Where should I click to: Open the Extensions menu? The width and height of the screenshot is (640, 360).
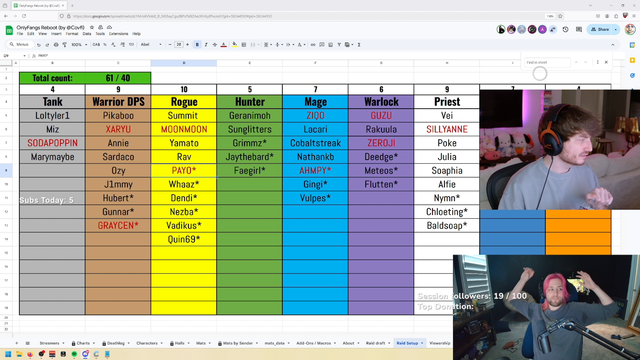[x=118, y=34]
